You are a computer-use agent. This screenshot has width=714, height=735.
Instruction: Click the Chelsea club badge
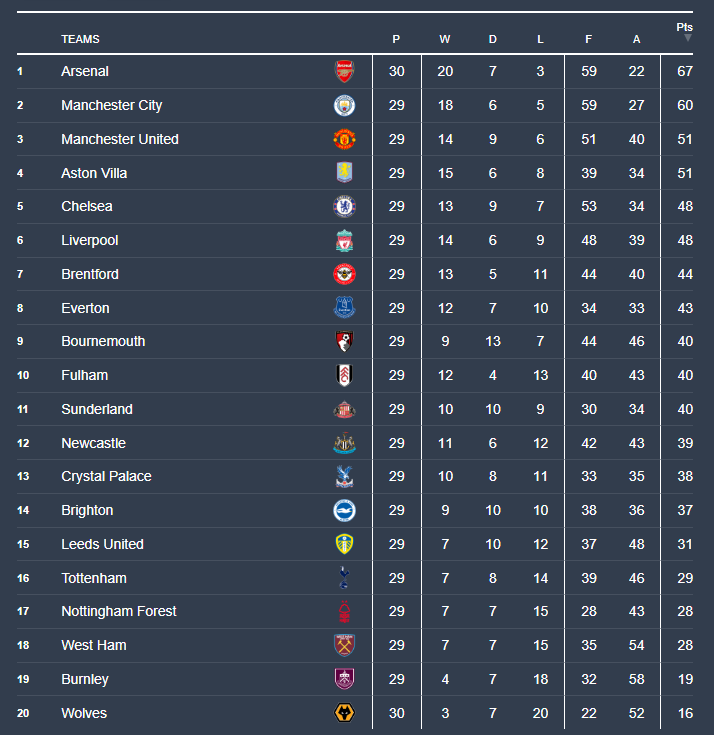tap(344, 207)
